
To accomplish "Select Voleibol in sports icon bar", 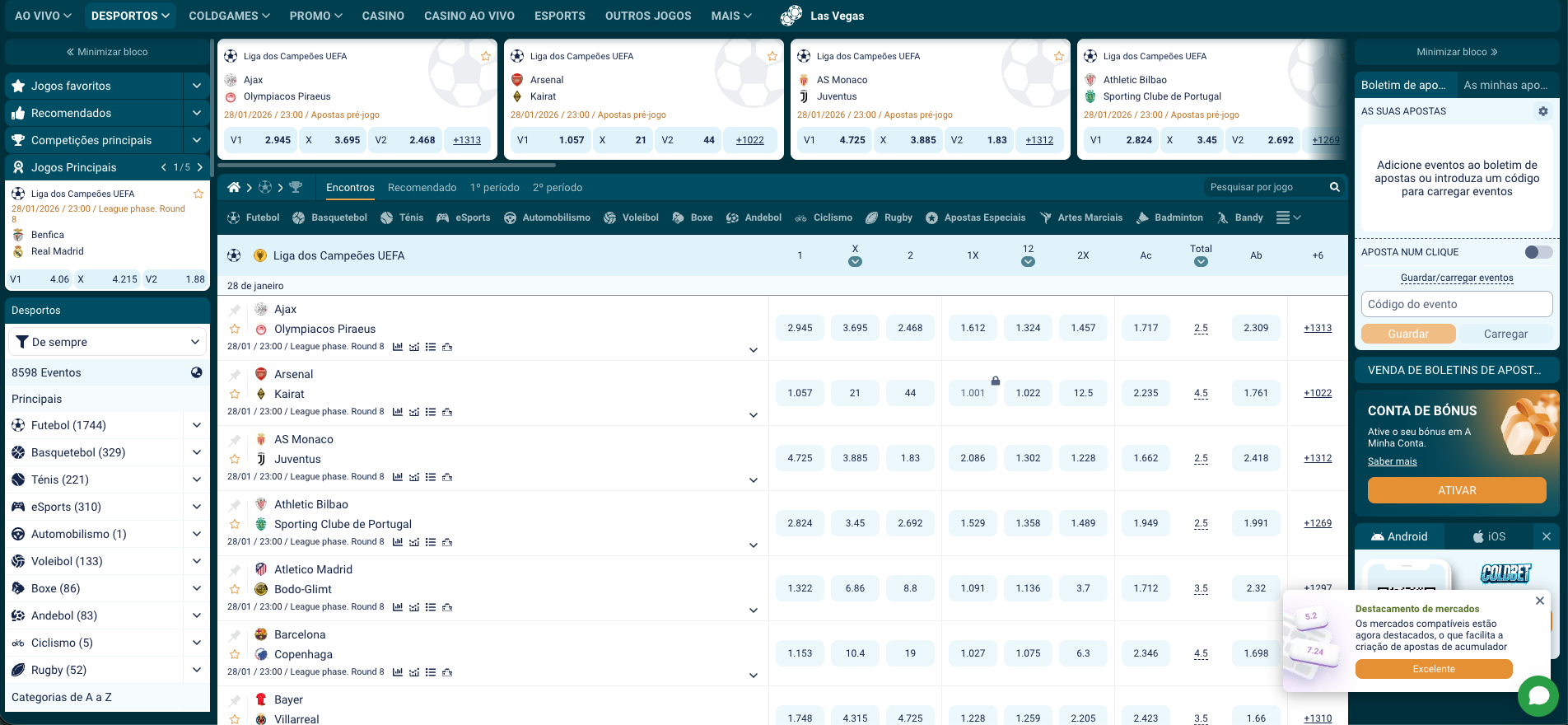I will pyautogui.click(x=631, y=217).
